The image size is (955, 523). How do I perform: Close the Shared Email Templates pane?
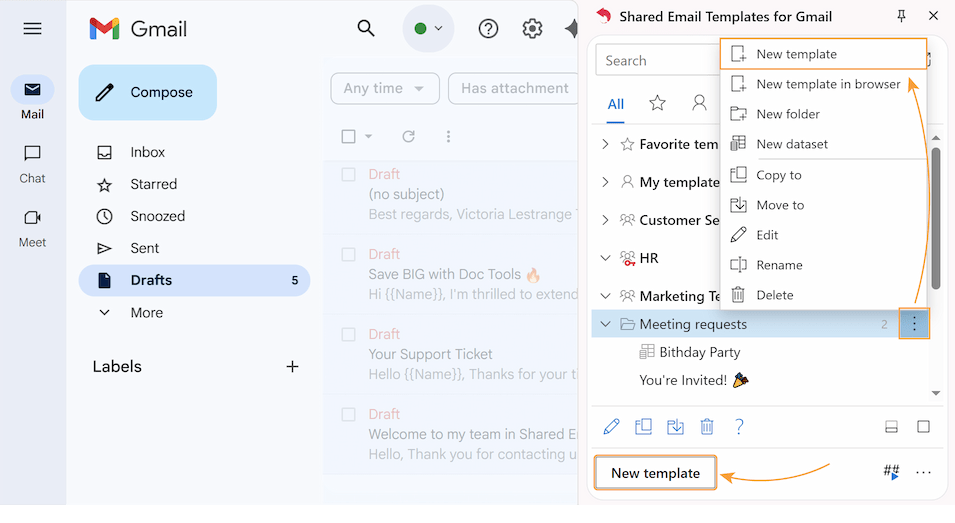[x=933, y=16]
